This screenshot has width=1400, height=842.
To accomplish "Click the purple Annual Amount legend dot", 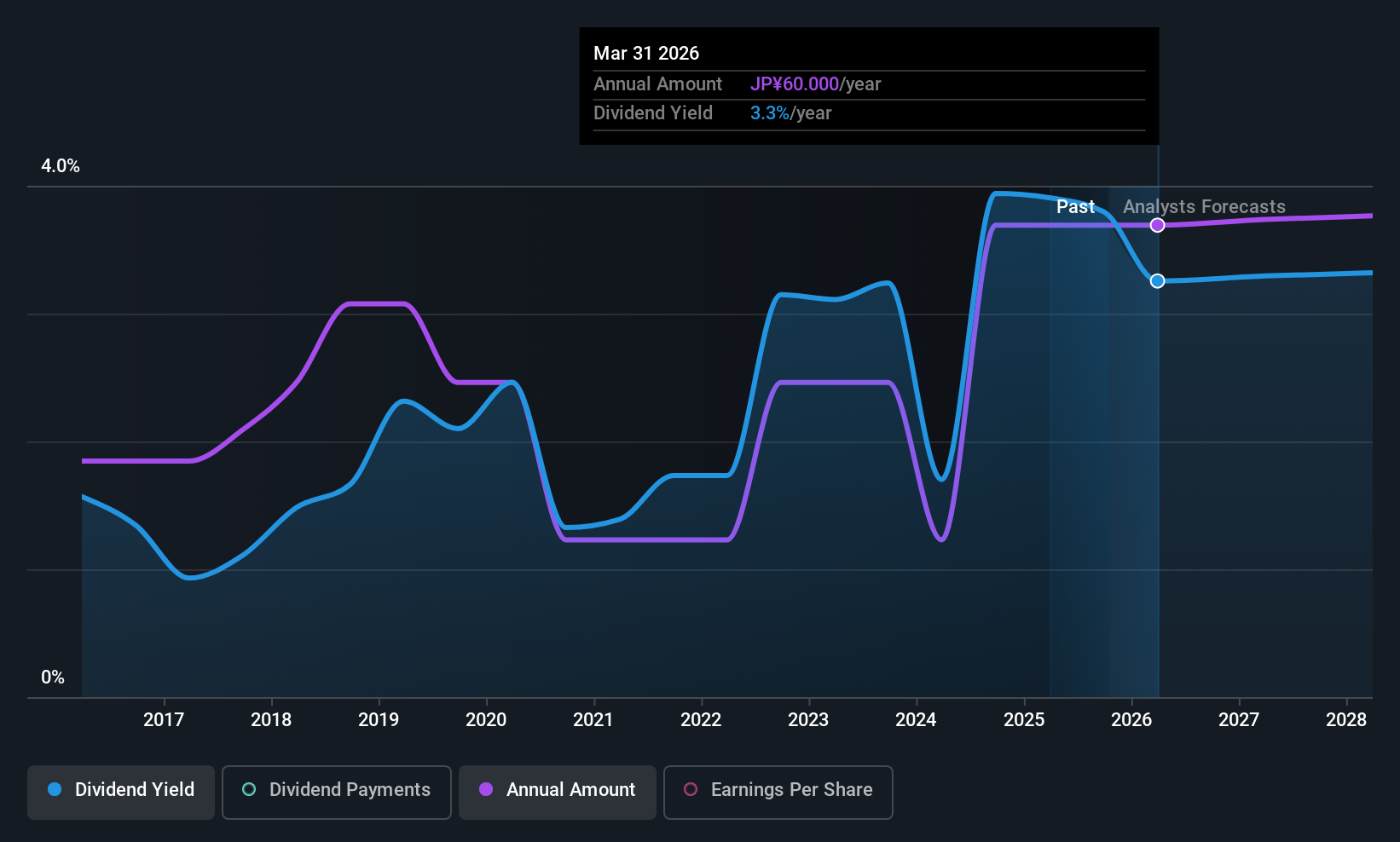I will (486, 790).
